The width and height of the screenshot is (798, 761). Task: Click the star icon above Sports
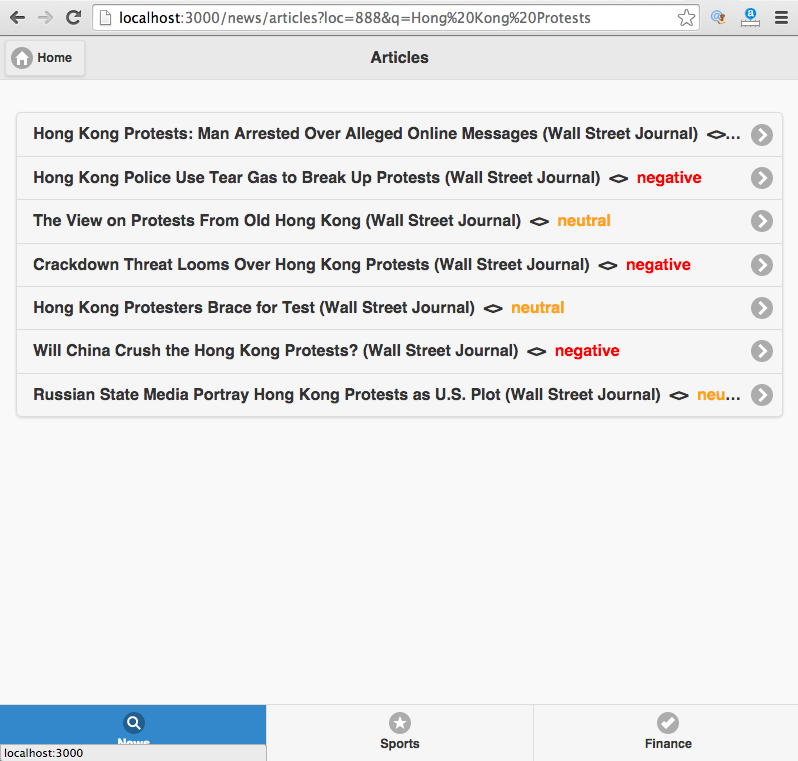pyautogui.click(x=400, y=723)
